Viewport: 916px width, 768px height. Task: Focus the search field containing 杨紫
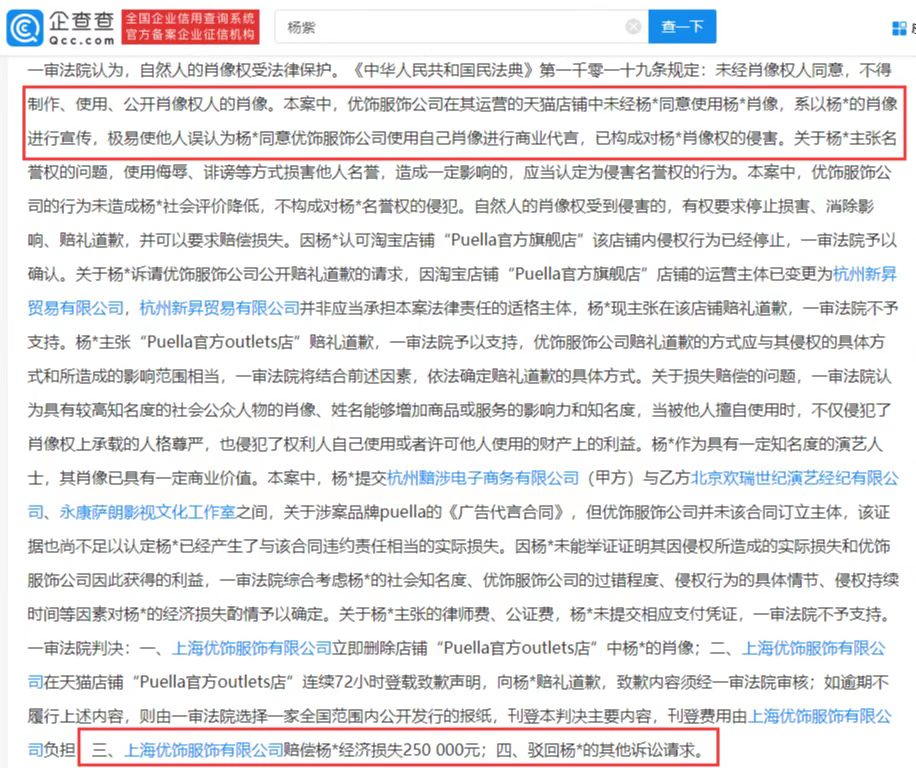pyautogui.click(x=462, y=26)
